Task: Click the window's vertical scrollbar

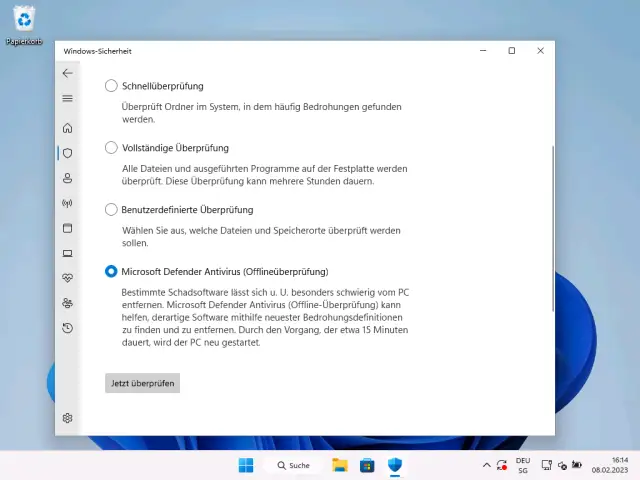Action: [553, 229]
